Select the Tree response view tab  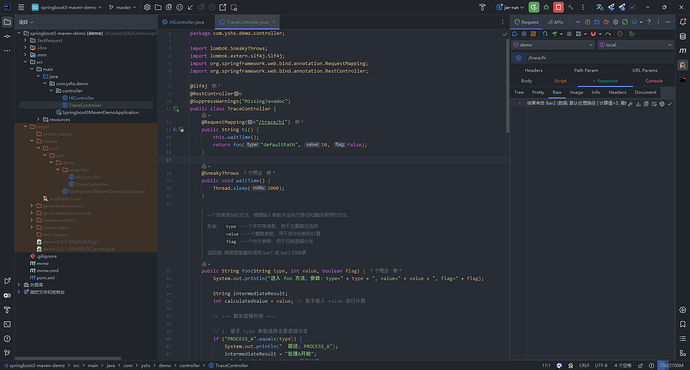click(x=519, y=92)
